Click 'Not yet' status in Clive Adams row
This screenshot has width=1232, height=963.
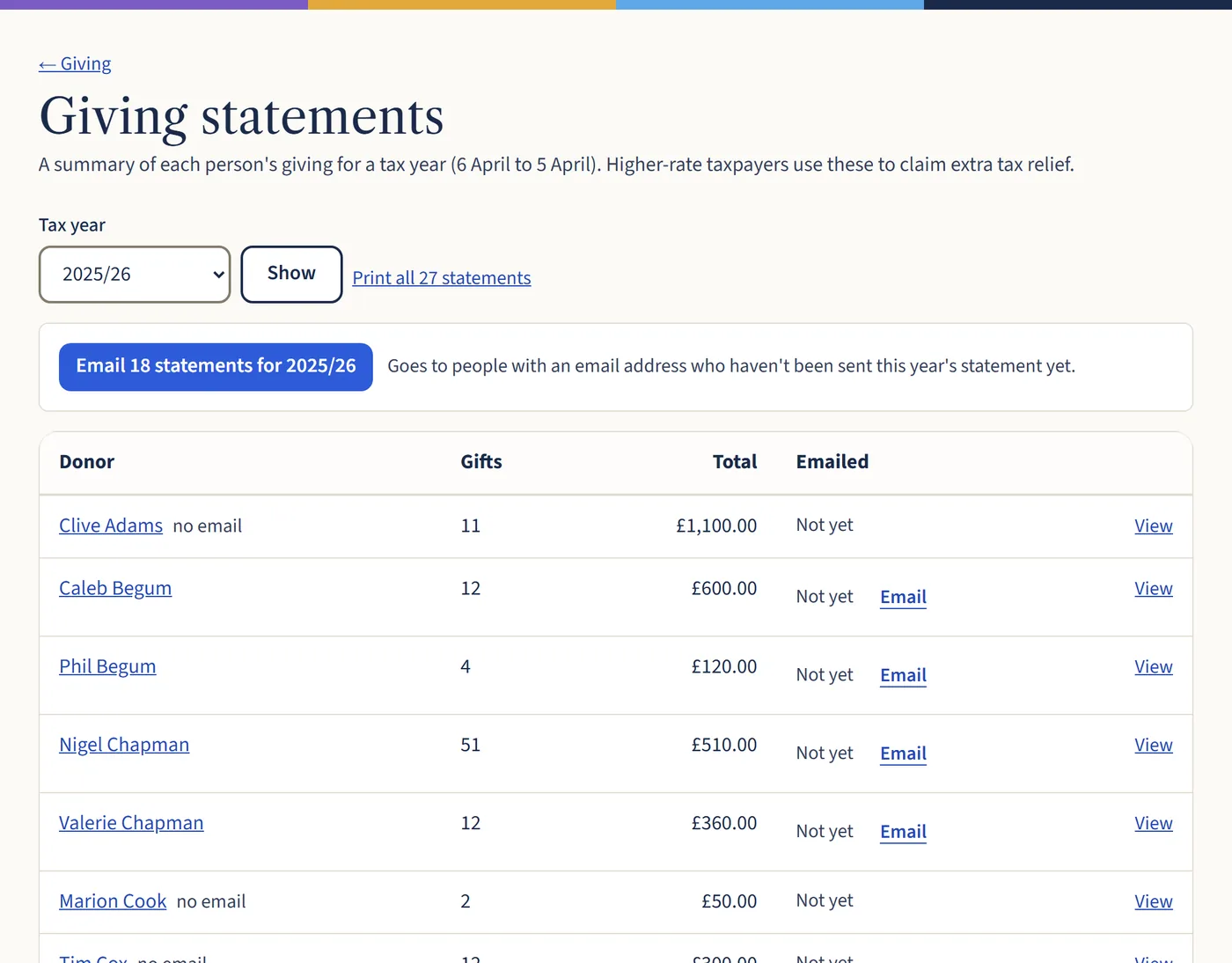825,525
